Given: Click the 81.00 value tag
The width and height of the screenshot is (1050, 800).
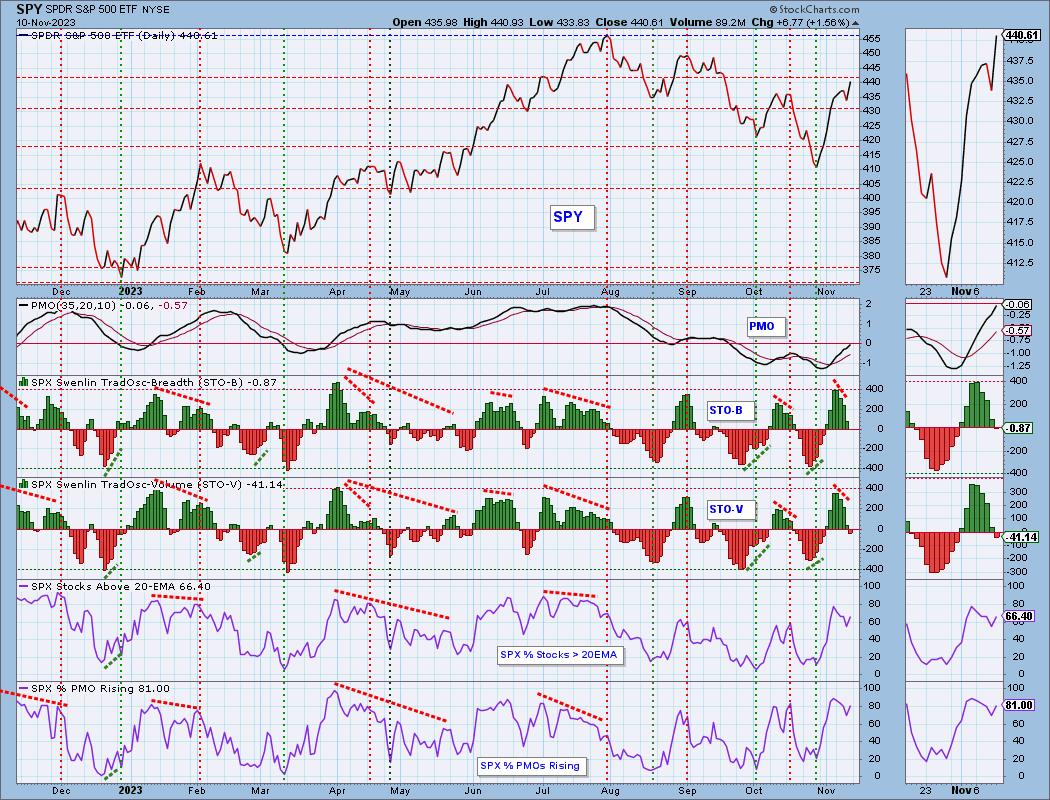Looking at the screenshot, I should 1019,705.
